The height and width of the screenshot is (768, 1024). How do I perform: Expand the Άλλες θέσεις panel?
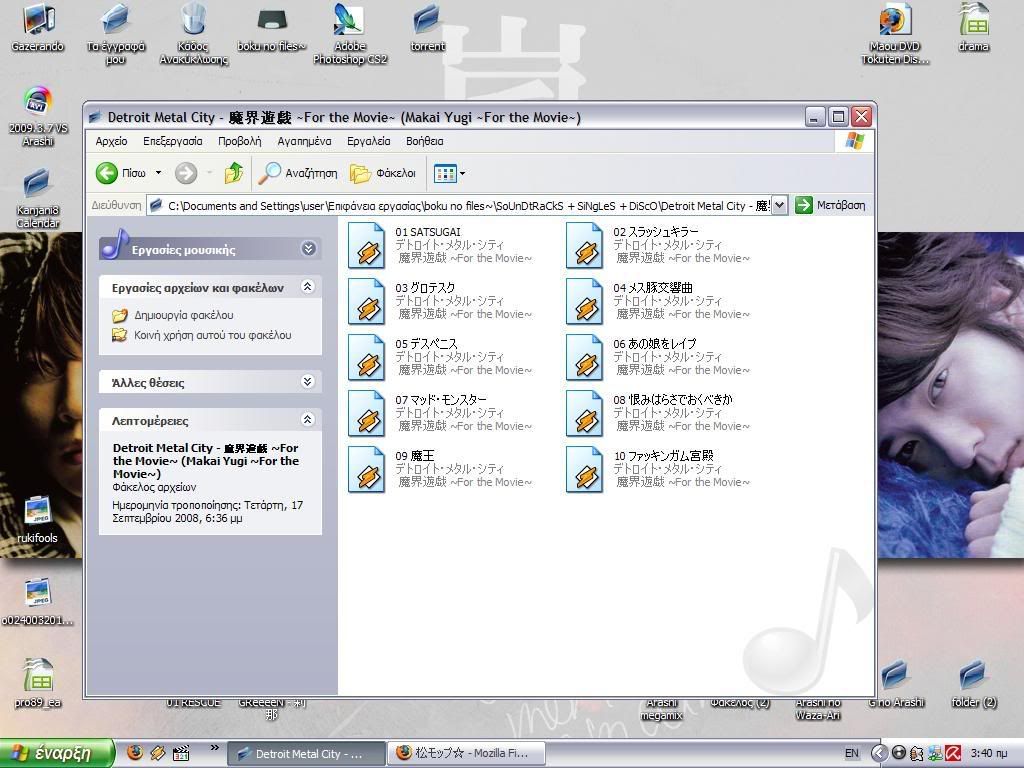pyautogui.click(x=308, y=381)
